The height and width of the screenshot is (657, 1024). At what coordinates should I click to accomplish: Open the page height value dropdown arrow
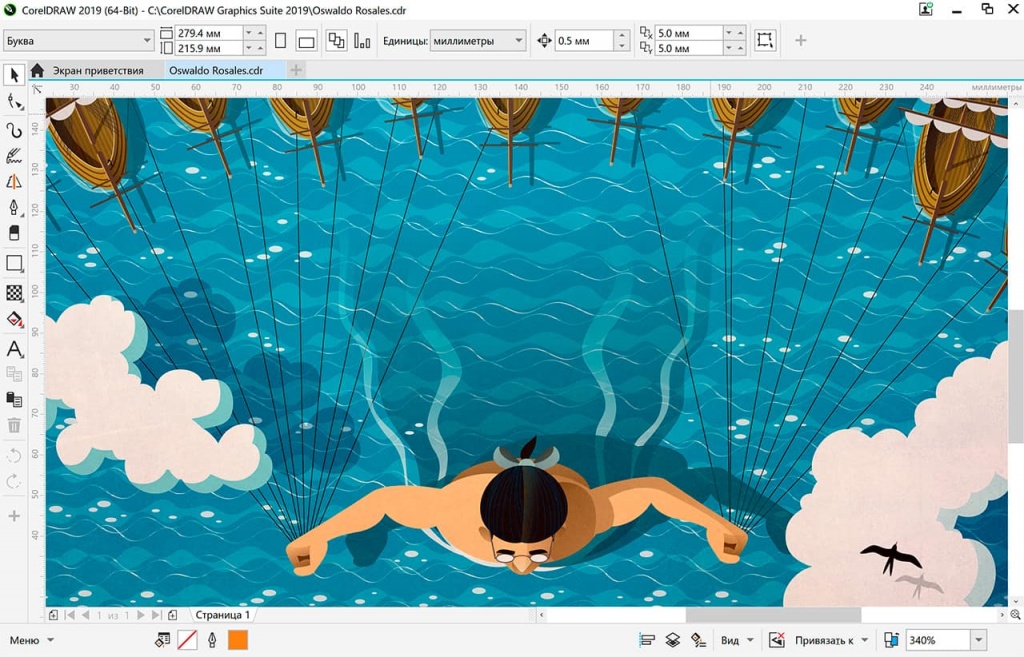248,48
